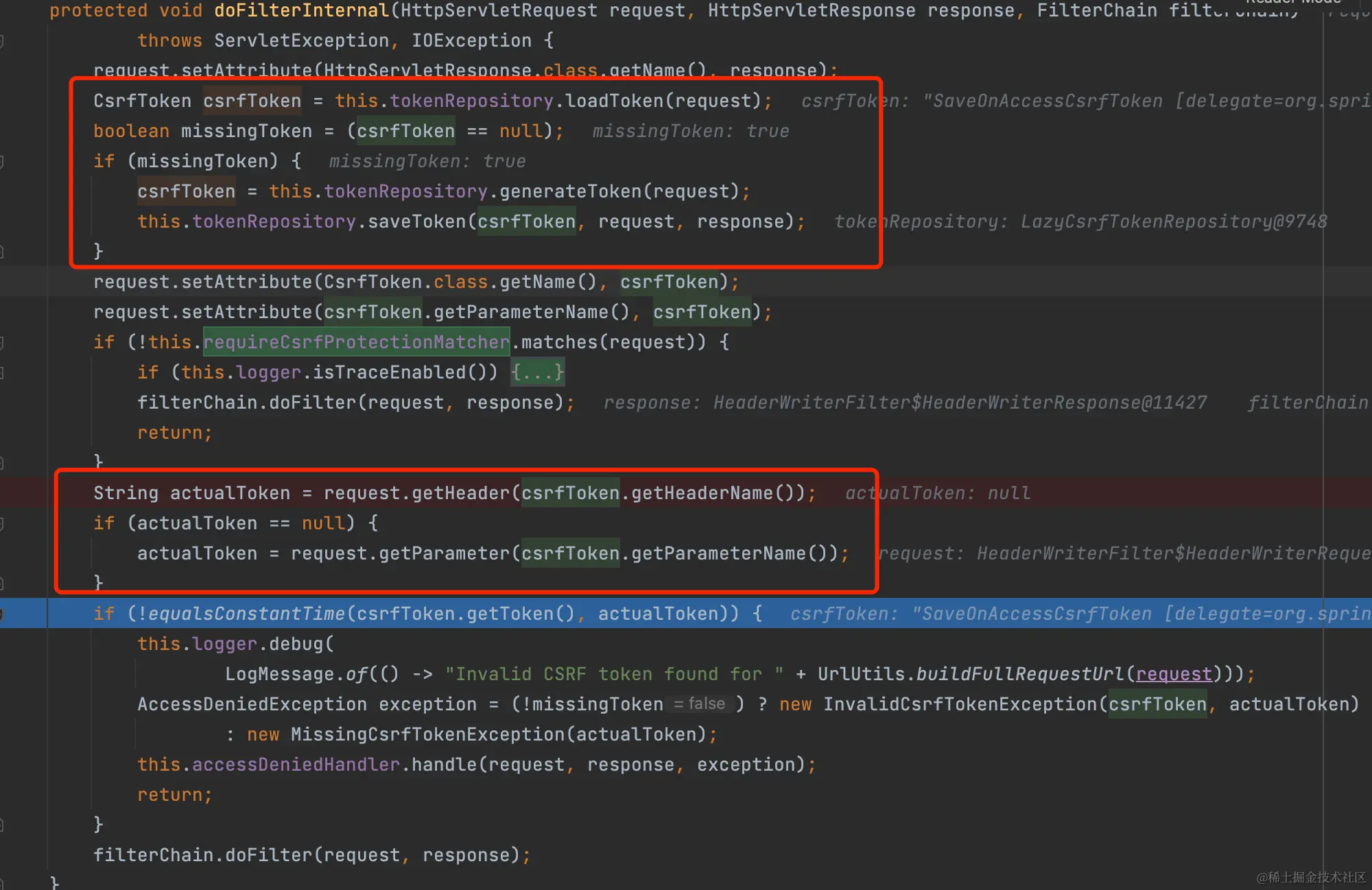Expand the folded '{...}' block after isTraceEnabled

[x=537, y=372]
